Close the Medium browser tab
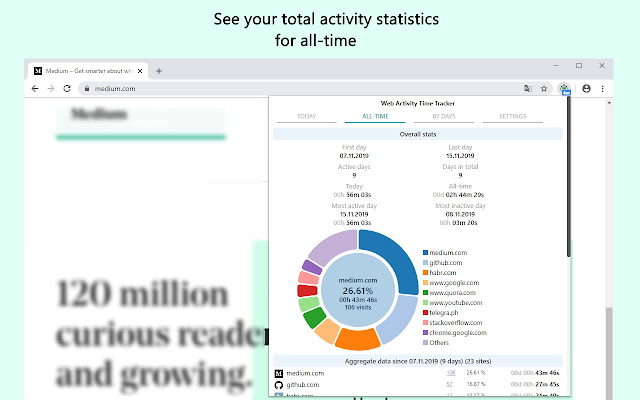Screen dimensions: 640x400 pyautogui.click(x=140, y=71)
